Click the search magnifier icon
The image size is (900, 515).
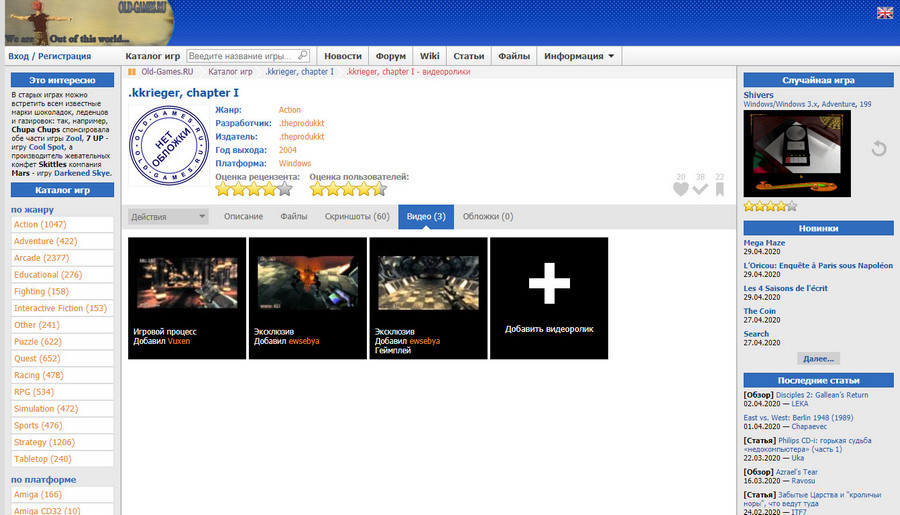302,55
